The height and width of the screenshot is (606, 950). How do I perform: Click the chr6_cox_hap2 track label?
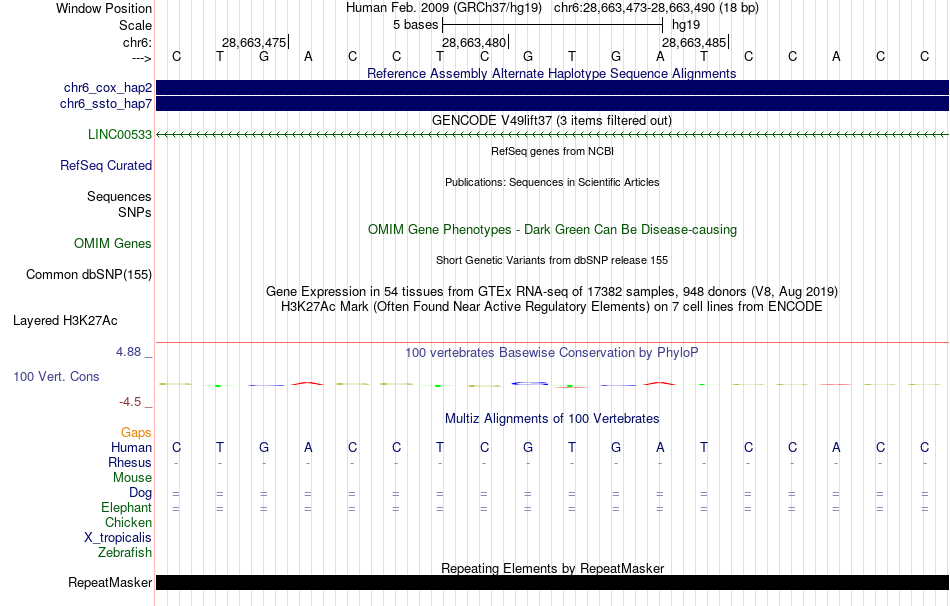108,88
